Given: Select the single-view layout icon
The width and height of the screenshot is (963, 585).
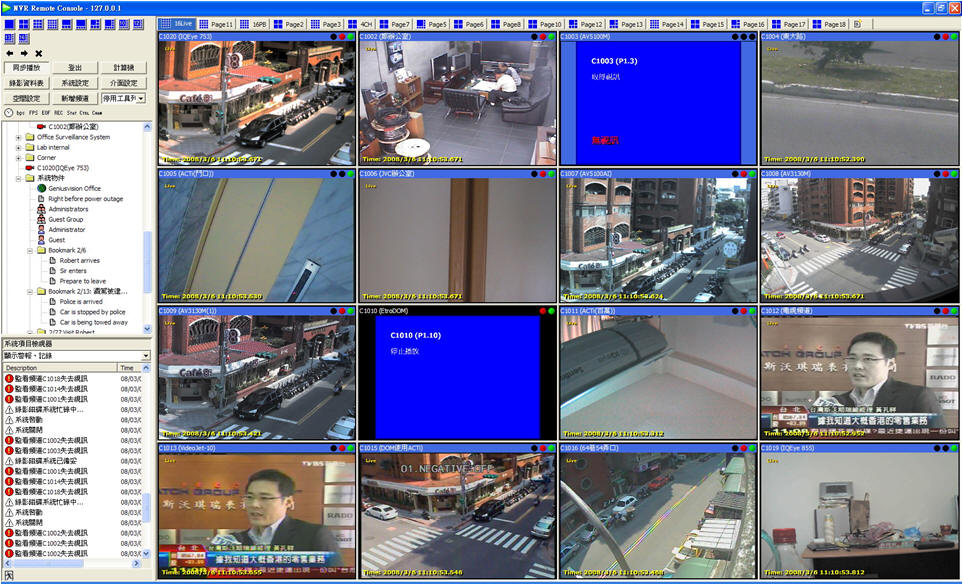Looking at the screenshot, I should [x=9, y=23].
